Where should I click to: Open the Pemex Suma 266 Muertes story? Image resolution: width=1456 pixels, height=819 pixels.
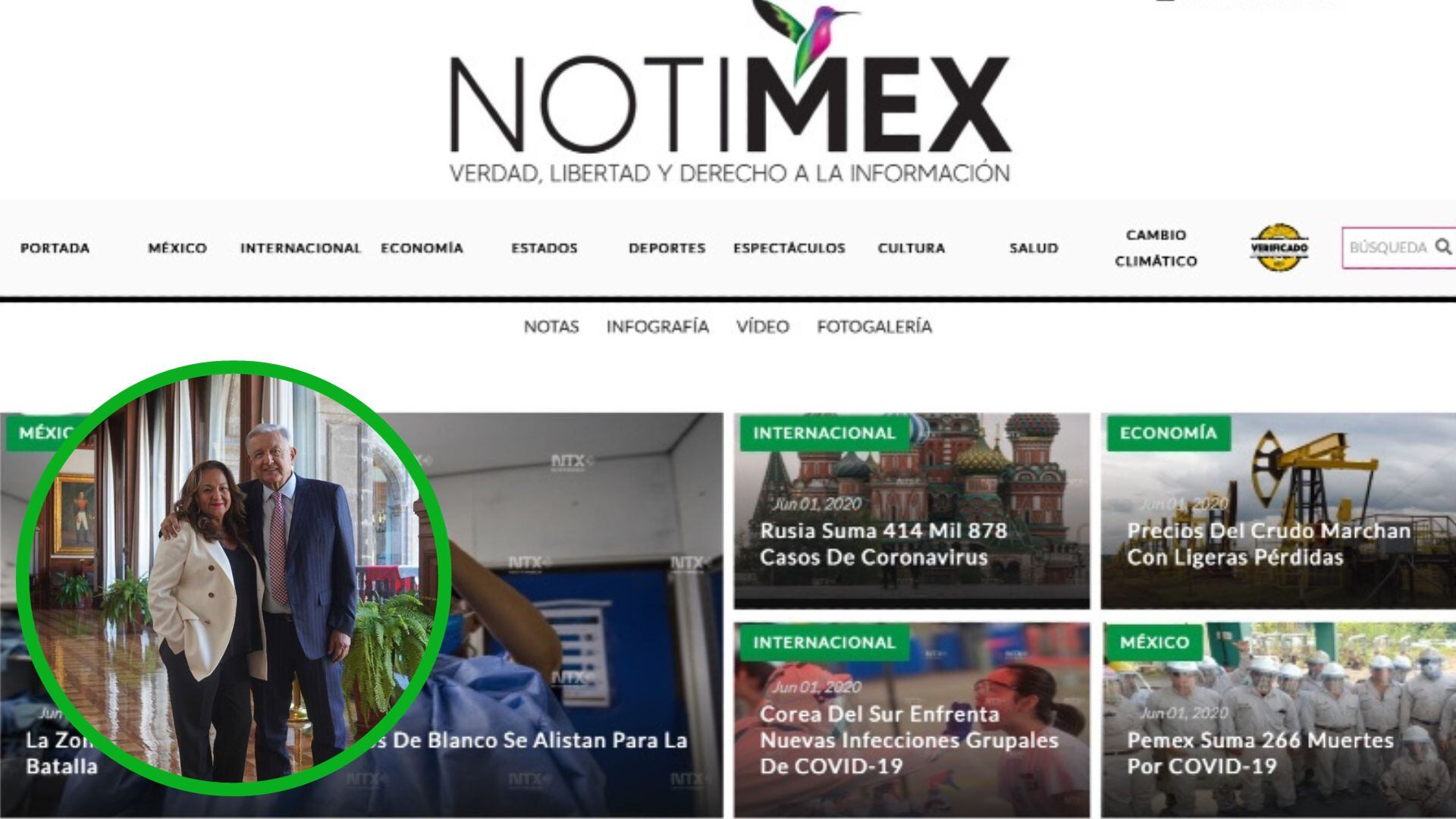1260,753
